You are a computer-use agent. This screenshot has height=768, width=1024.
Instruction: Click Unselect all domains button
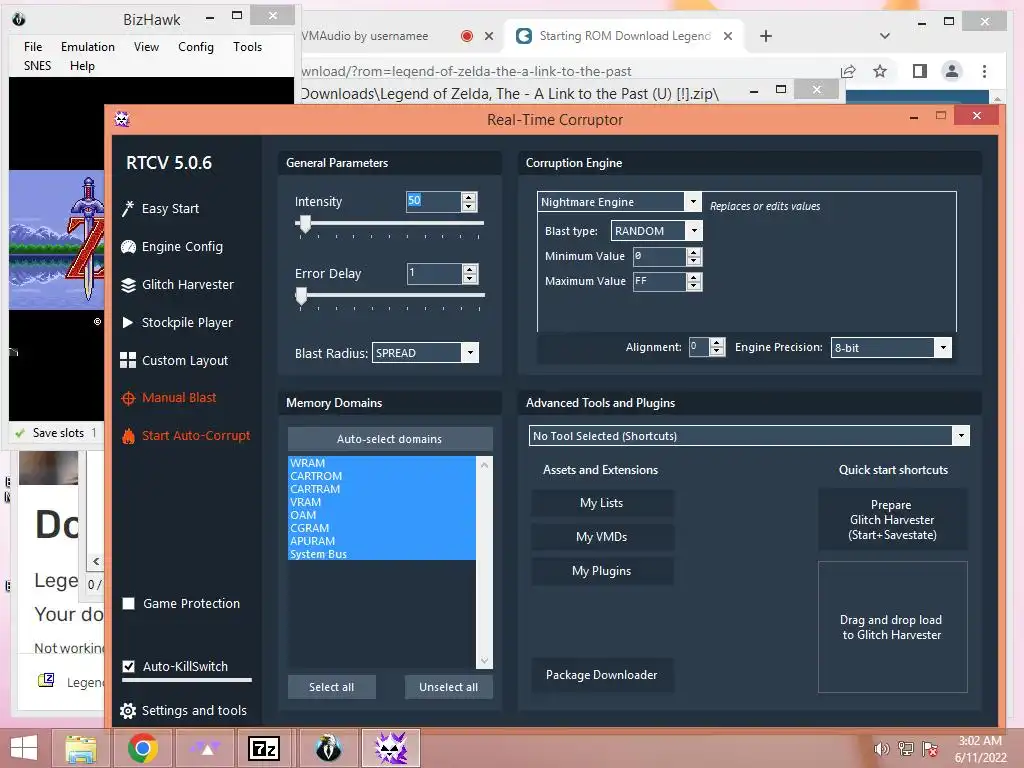tap(449, 687)
